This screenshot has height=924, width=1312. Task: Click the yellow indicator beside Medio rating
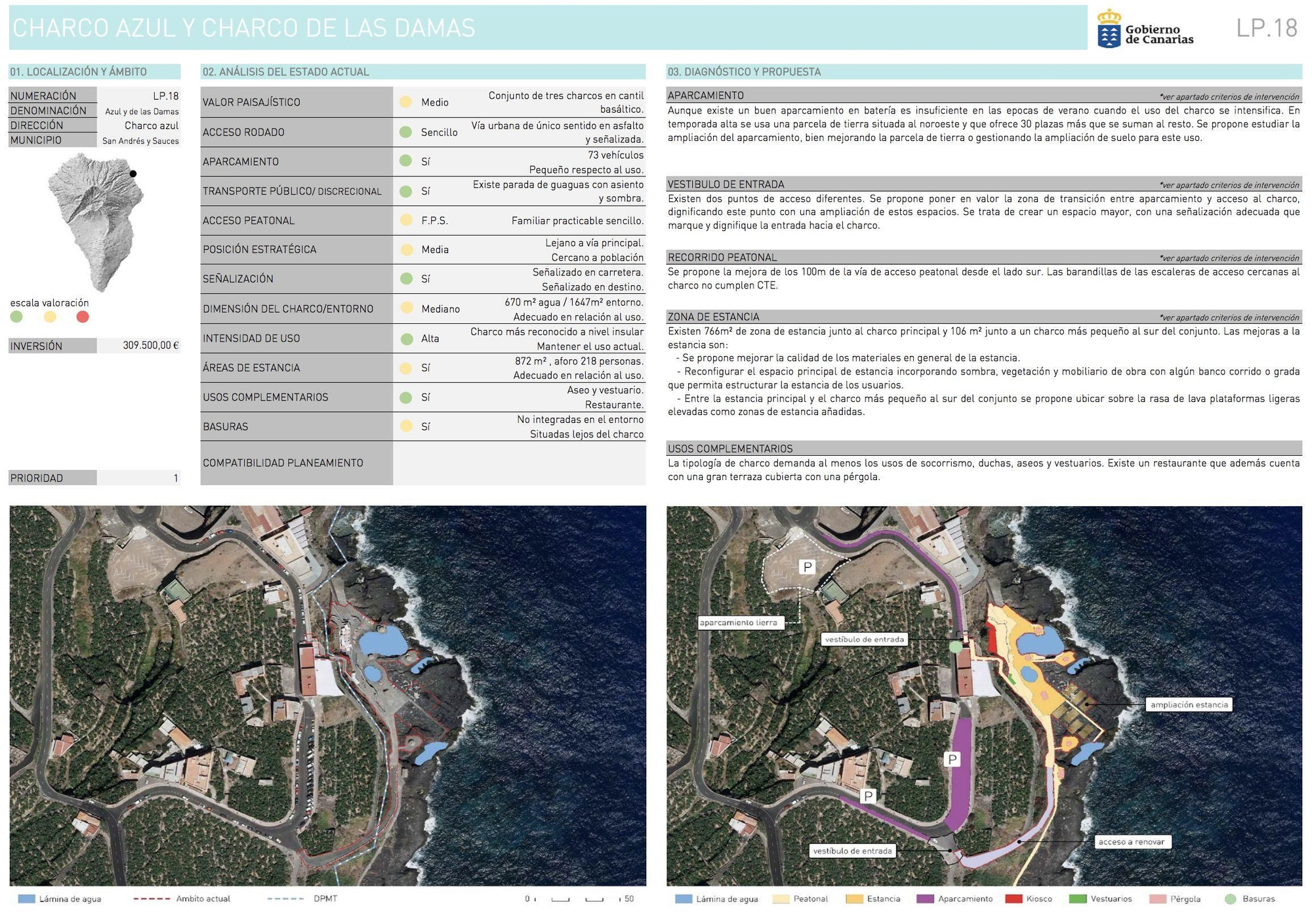point(406,102)
